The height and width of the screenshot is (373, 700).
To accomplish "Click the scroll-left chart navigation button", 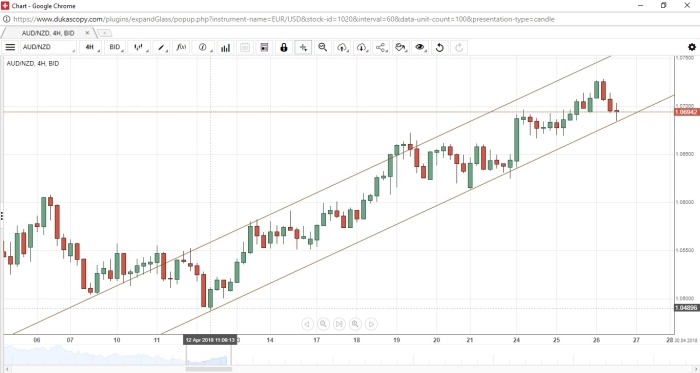I will [307, 324].
